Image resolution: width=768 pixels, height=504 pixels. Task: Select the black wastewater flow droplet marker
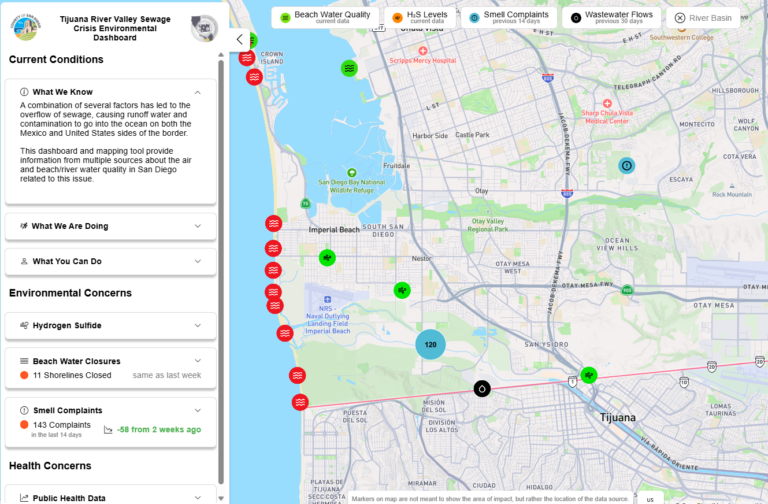[x=482, y=388]
